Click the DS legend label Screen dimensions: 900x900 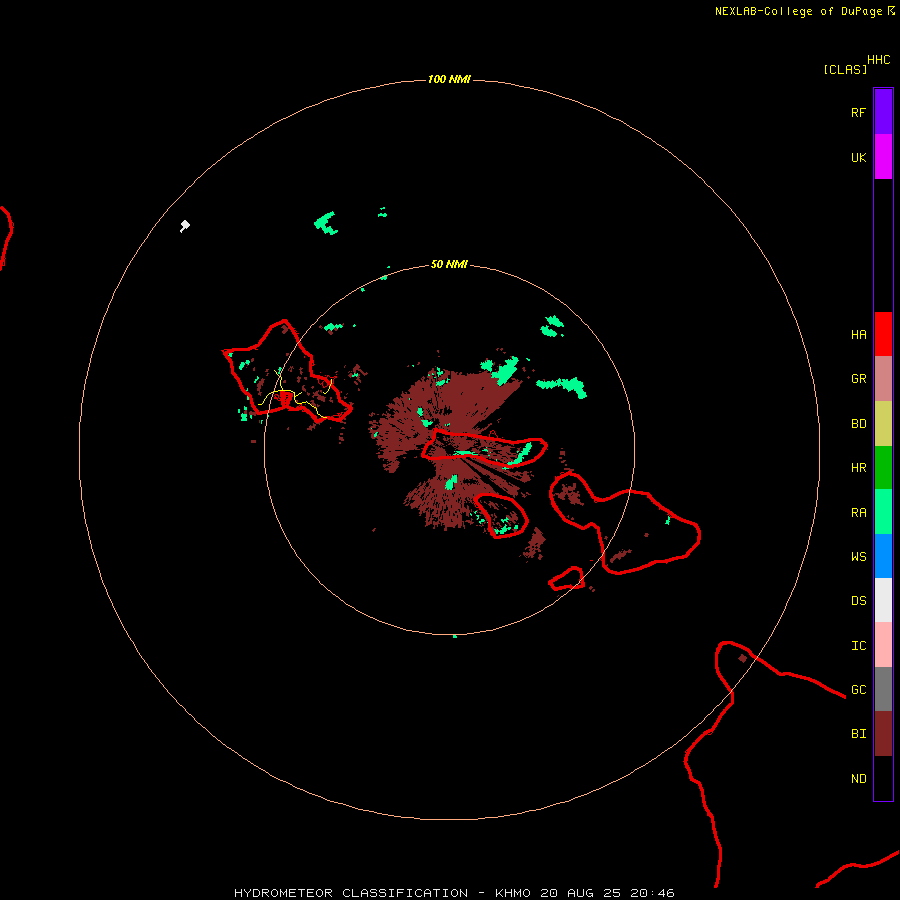[858, 601]
